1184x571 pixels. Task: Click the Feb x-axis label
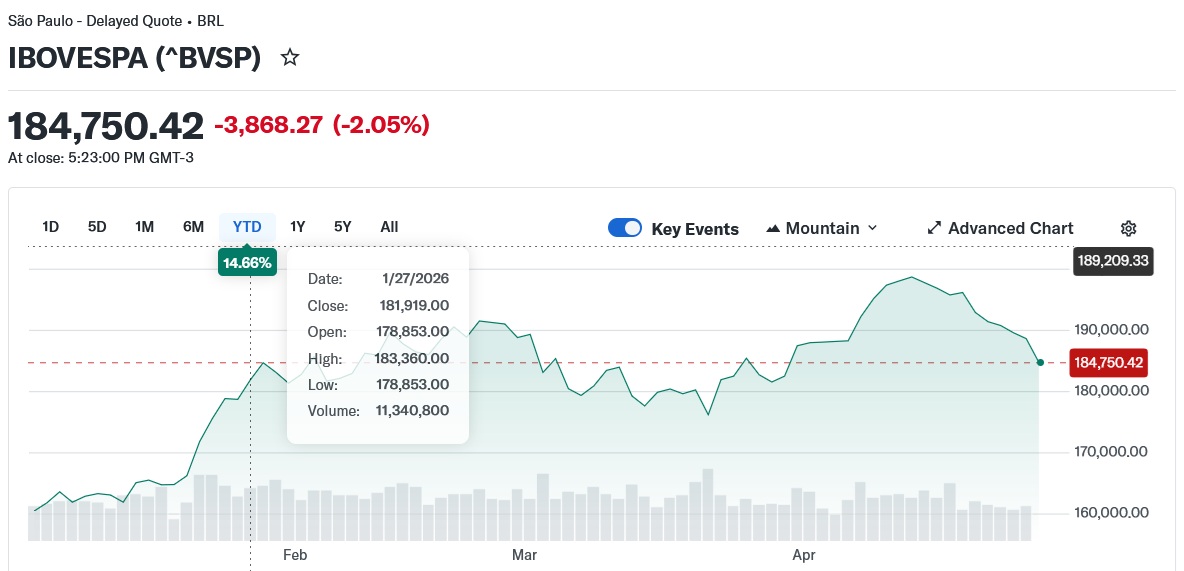pyautogui.click(x=295, y=555)
